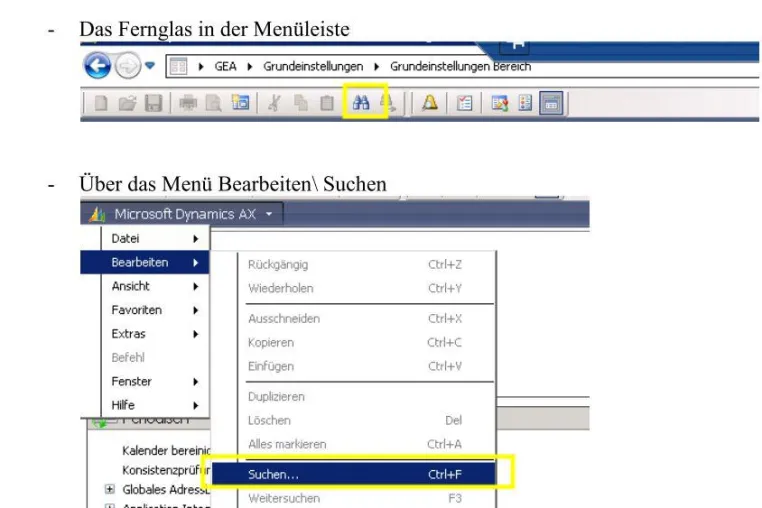Click the New document toolbar icon
Screen dimensions: 762x508
tap(101, 103)
